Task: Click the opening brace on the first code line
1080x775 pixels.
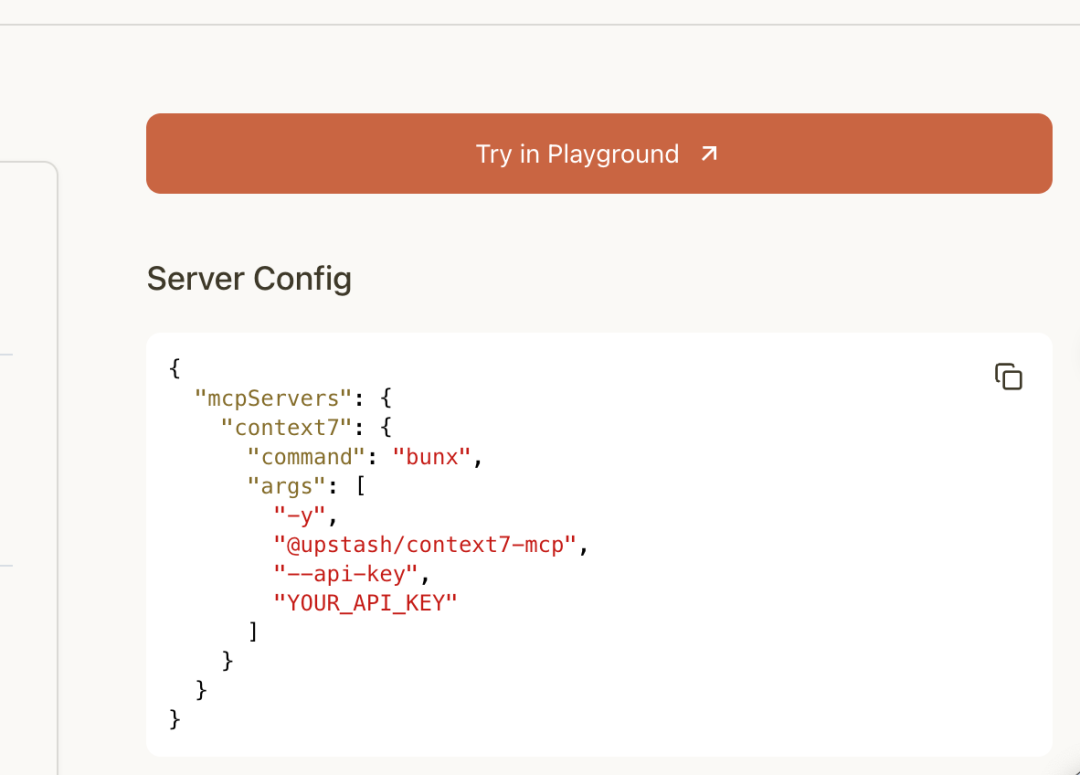Action: (x=175, y=368)
